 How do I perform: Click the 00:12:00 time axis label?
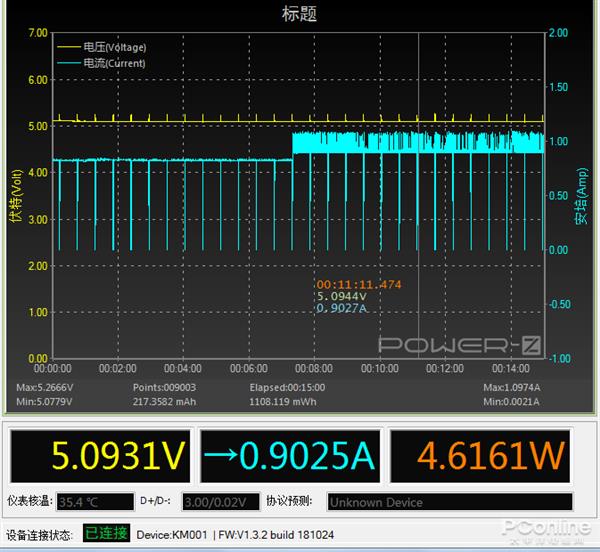coord(445,368)
